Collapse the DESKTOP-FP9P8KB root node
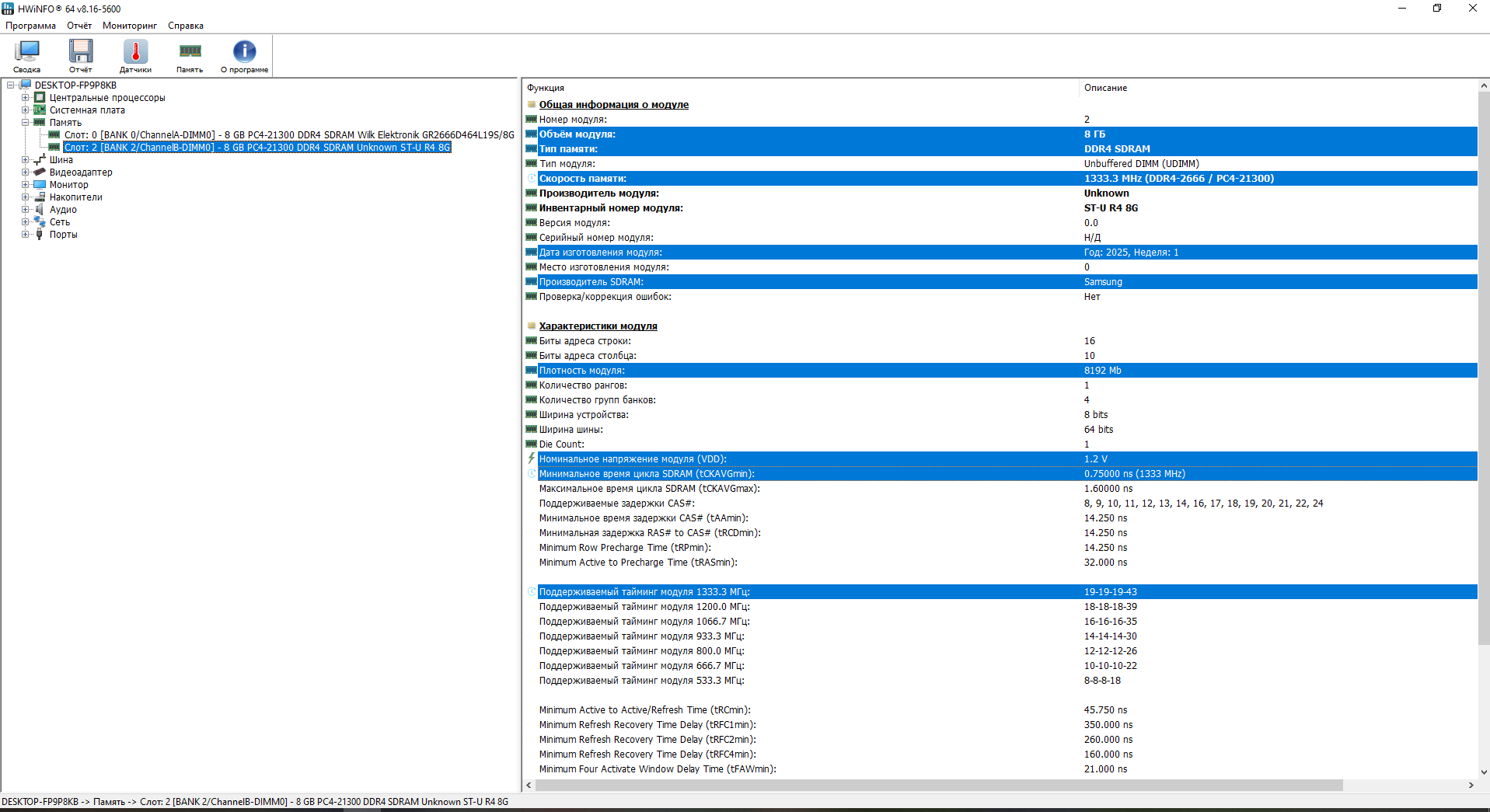 pos(11,85)
